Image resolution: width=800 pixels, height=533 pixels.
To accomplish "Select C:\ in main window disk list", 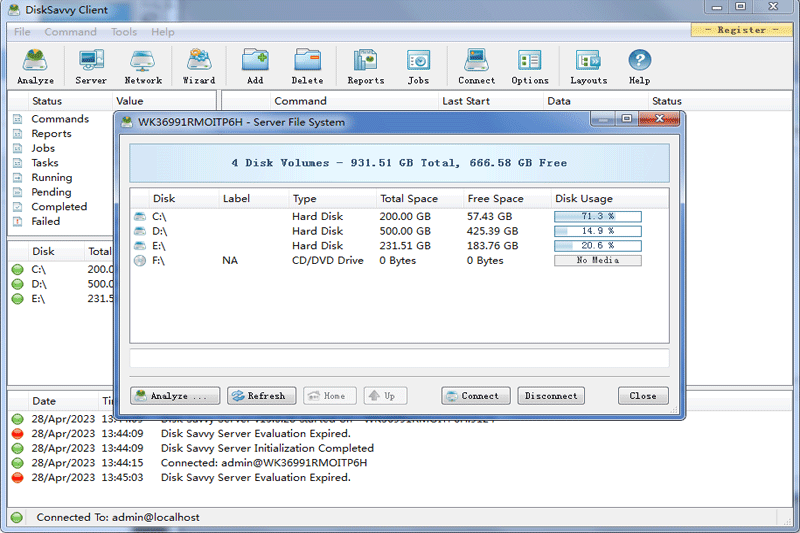I will pyautogui.click(x=39, y=269).
